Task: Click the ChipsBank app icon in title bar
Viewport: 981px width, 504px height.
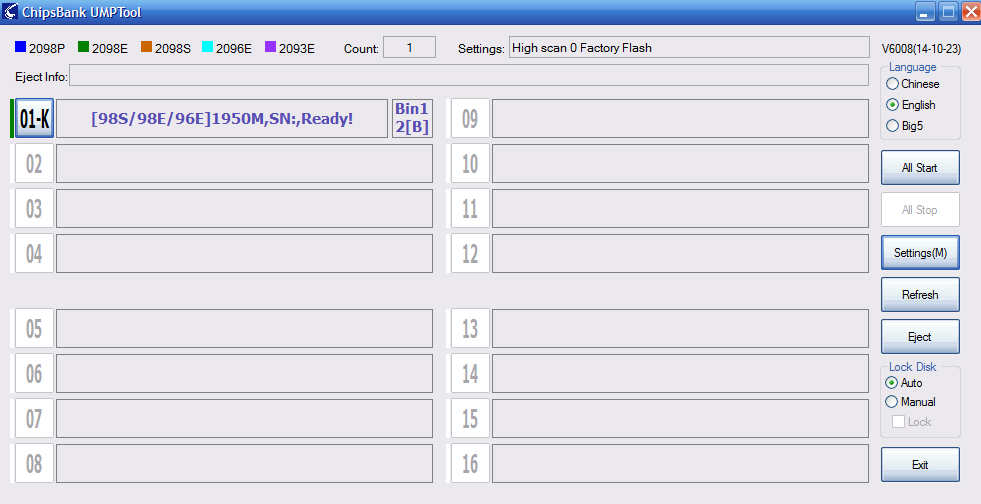Action: point(10,11)
